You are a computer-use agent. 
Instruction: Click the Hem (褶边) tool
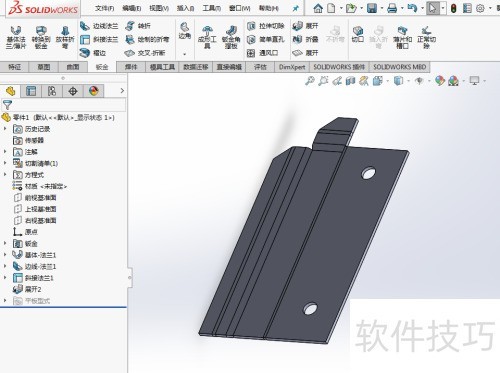pos(93,53)
